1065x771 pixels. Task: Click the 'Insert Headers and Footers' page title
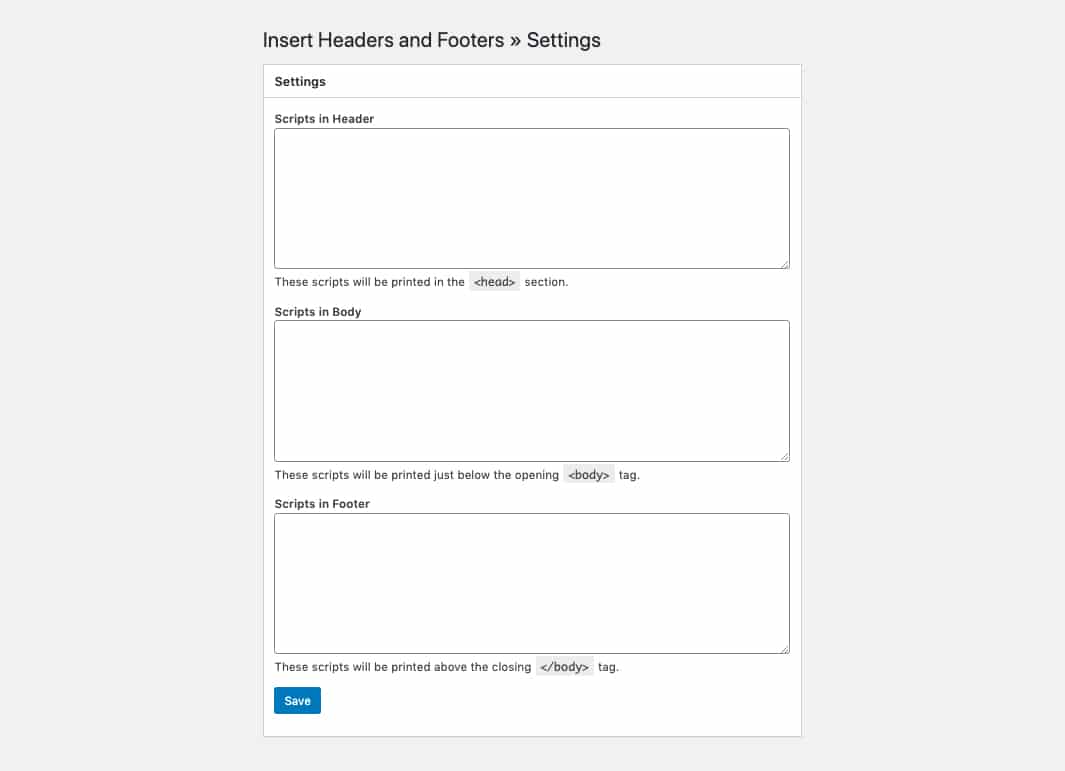pos(384,40)
